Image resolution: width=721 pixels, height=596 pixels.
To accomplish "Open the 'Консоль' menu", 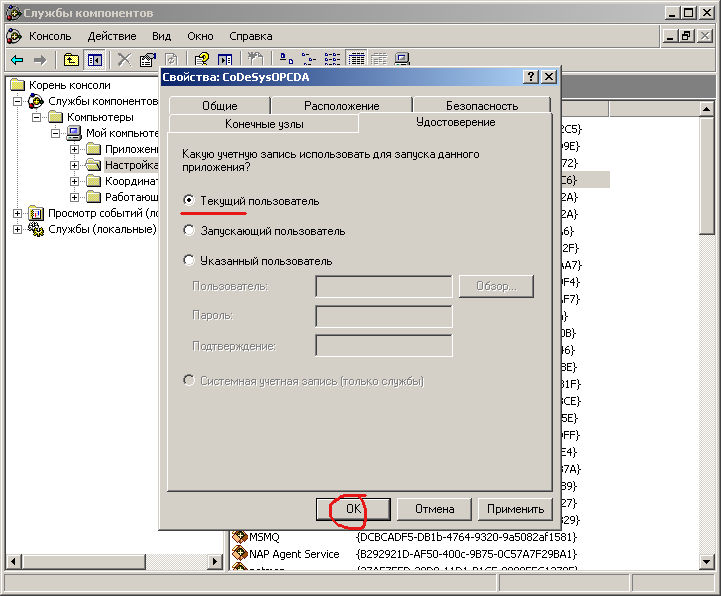I will point(50,36).
